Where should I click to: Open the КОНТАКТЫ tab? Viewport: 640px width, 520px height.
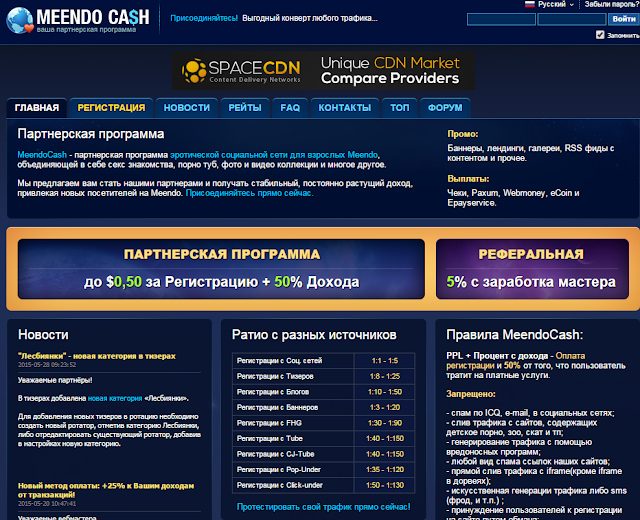coord(345,108)
